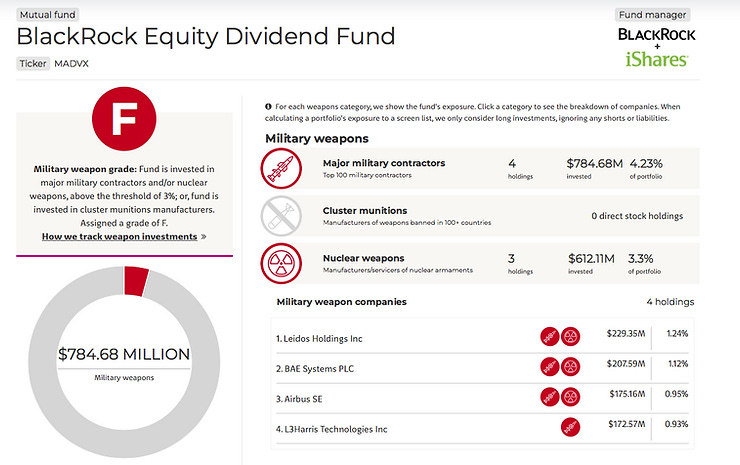This screenshot has width=740, height=465.
Task: Click the $784.68M invested amount
Action: (594, 164)
